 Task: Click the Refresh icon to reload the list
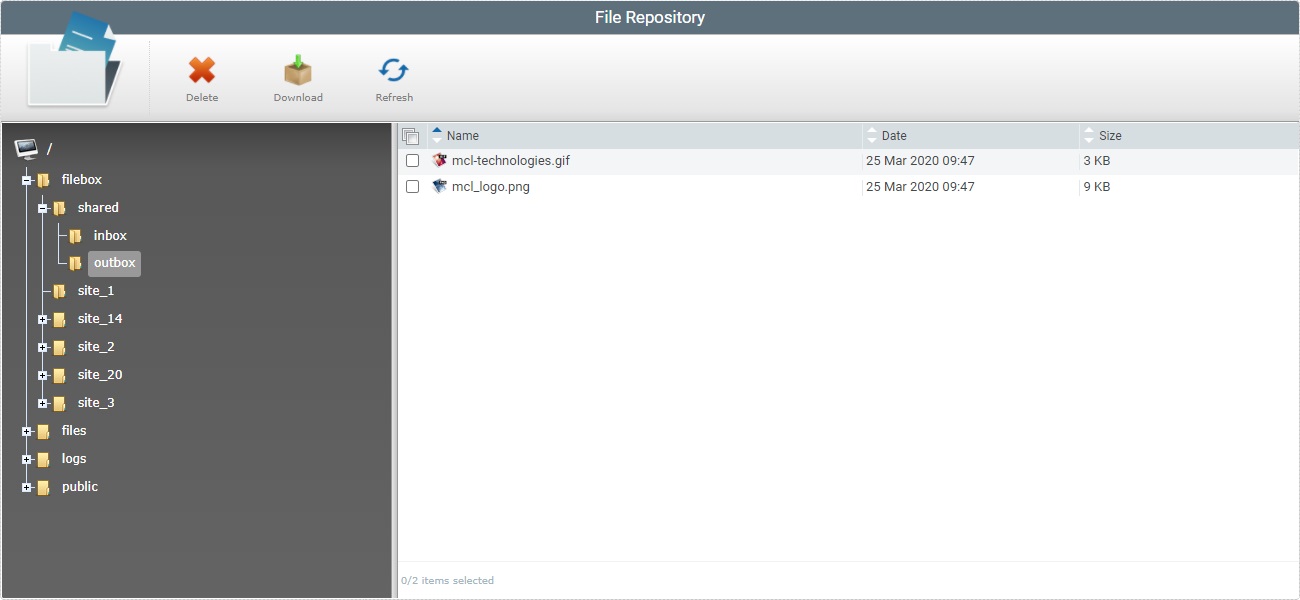(393, 70)
